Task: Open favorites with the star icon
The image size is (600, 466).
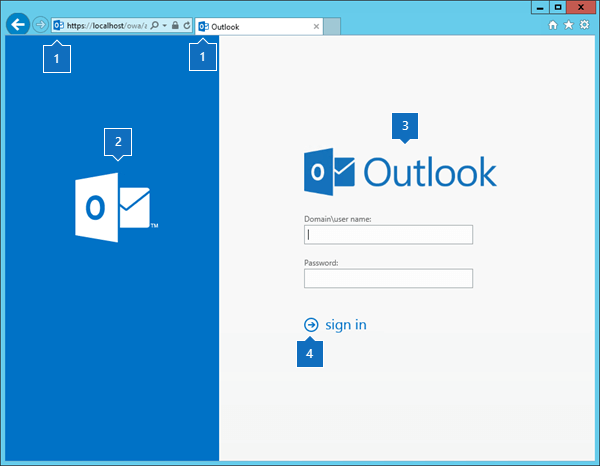Action: pos(569,25)
